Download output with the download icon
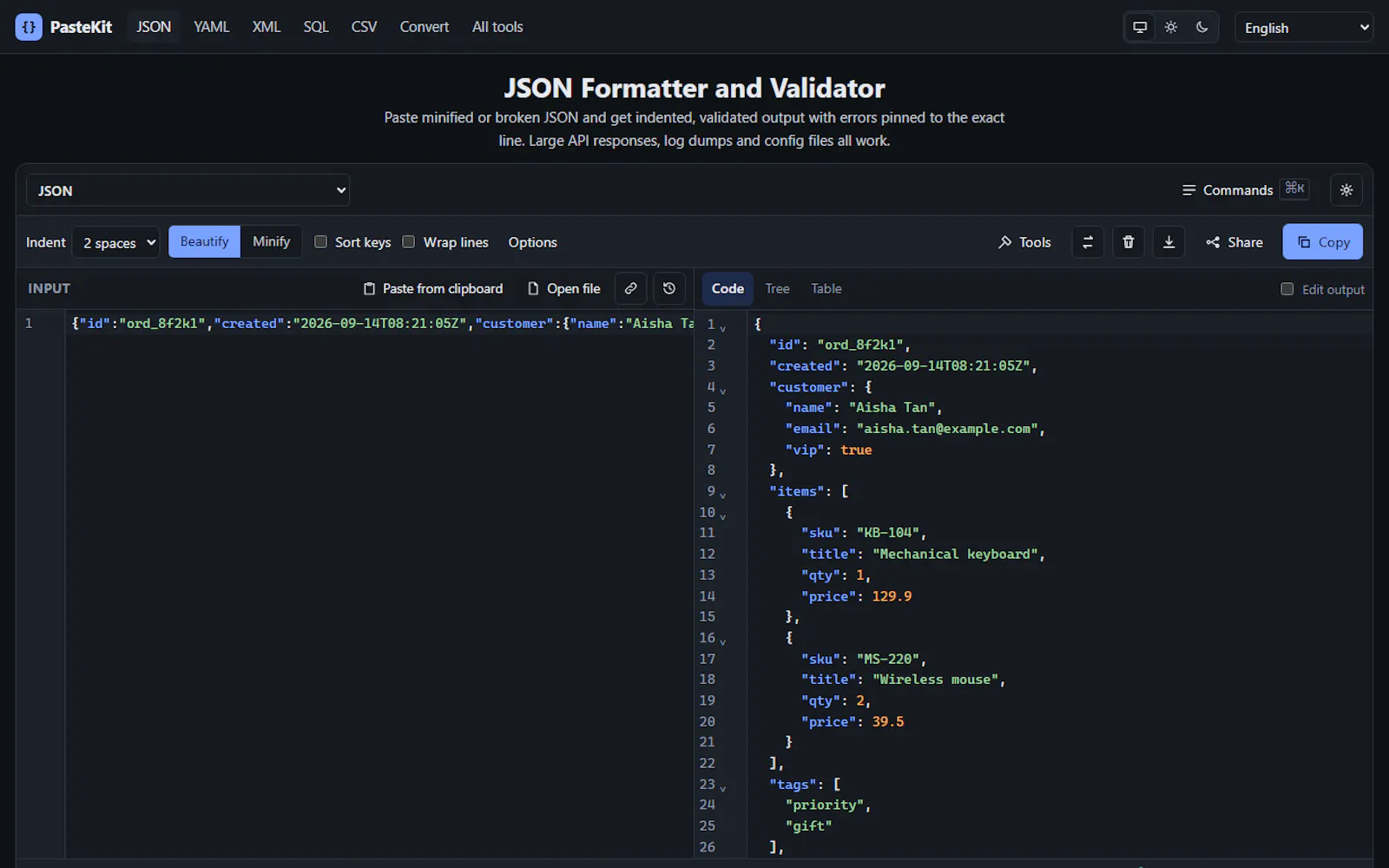Screen dimensions: 1389x868 coord(1169,242)
